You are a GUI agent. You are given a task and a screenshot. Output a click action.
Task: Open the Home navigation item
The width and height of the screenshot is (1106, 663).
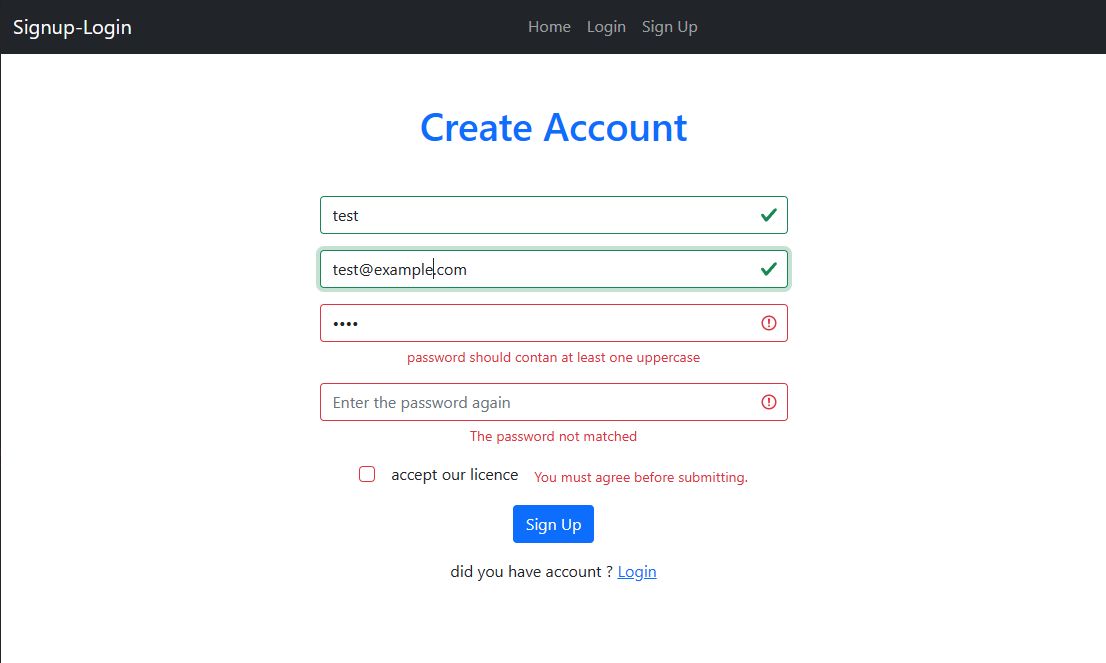(549, 27)
